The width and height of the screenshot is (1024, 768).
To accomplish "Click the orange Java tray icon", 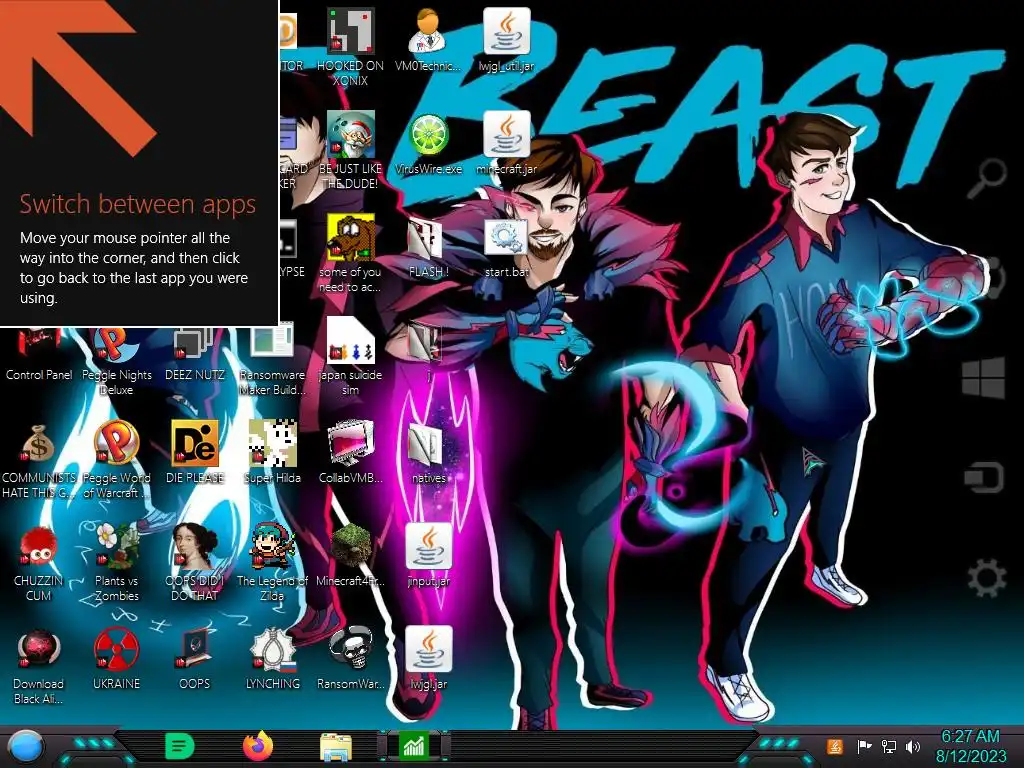I will 835,746.
